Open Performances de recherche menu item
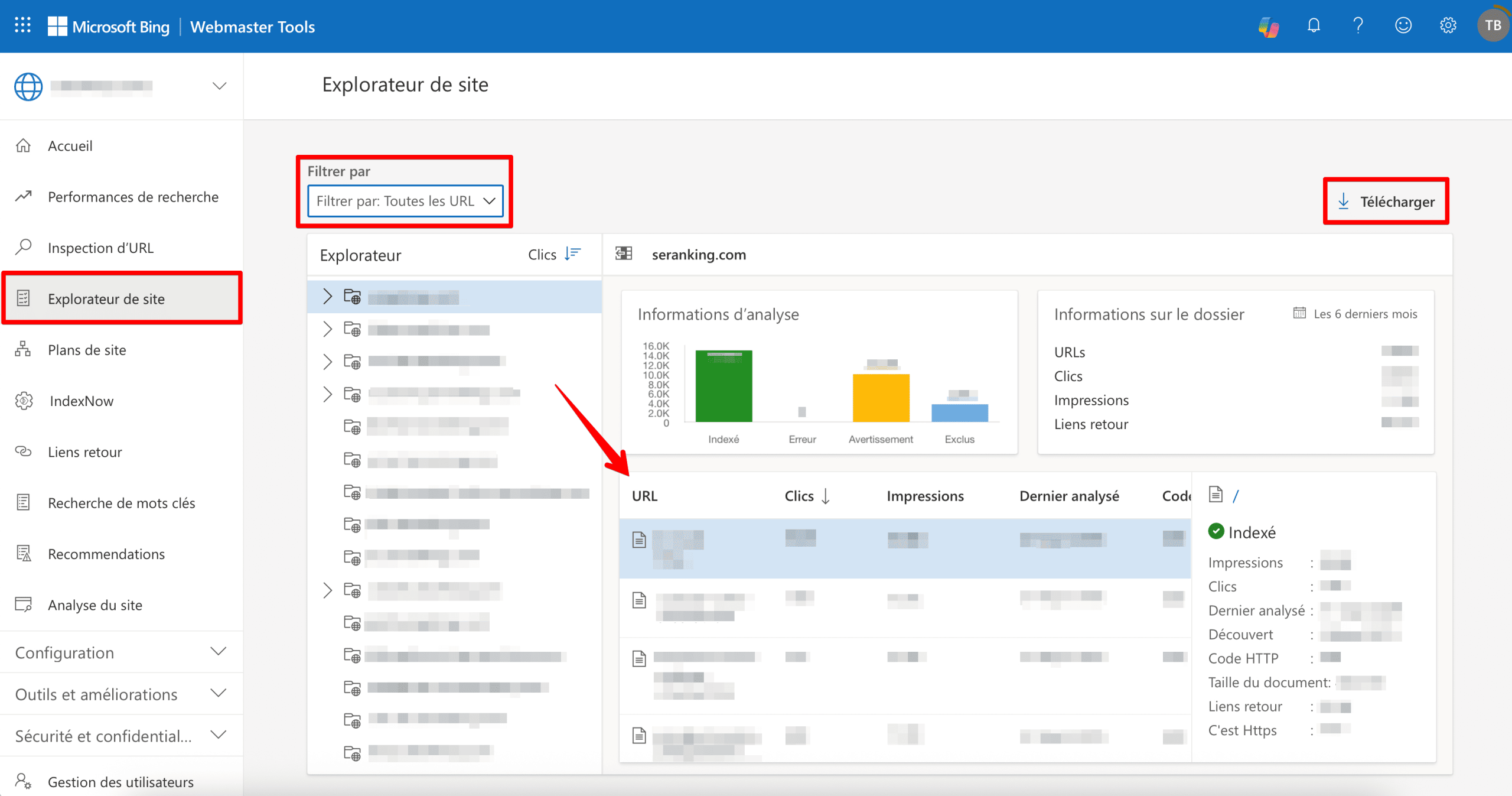Screen dimensions: 1512x796 [x=133, y=197]
